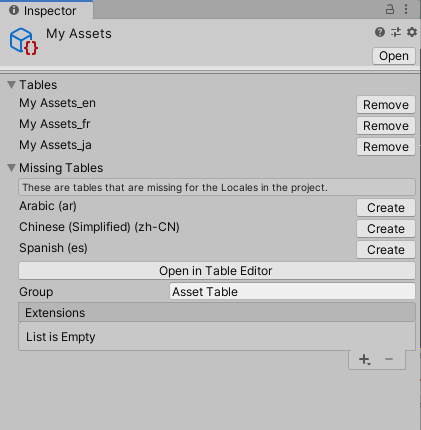Add an extension with the plus icon
Screen dimensions: 421x430
coord(365,359)
